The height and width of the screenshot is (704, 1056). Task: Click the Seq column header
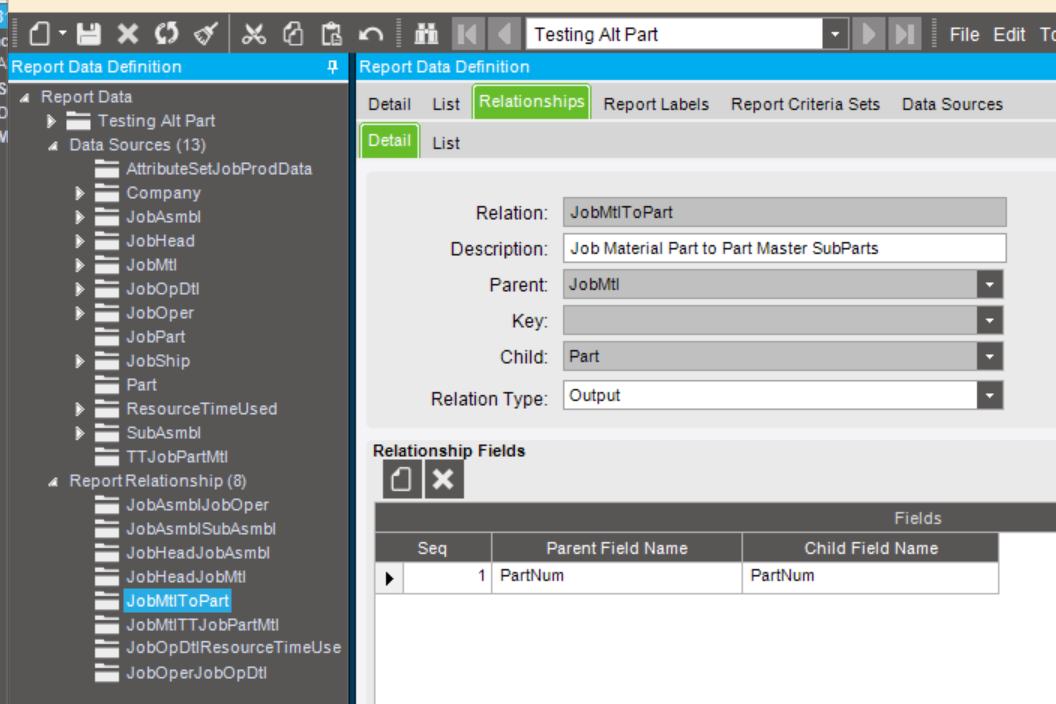[x=432, y=548]
